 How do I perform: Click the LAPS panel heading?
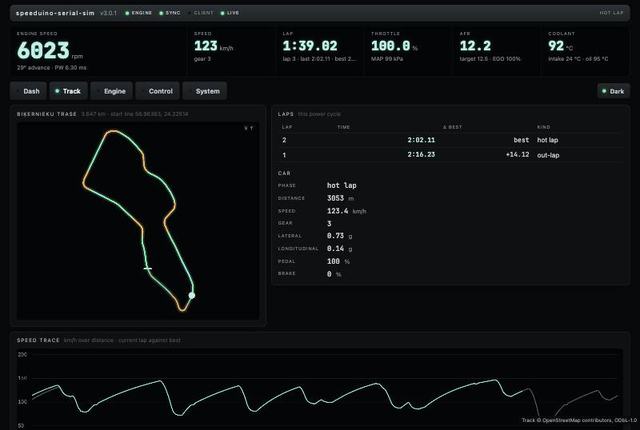pyautogui.click(x=286, y=114)
